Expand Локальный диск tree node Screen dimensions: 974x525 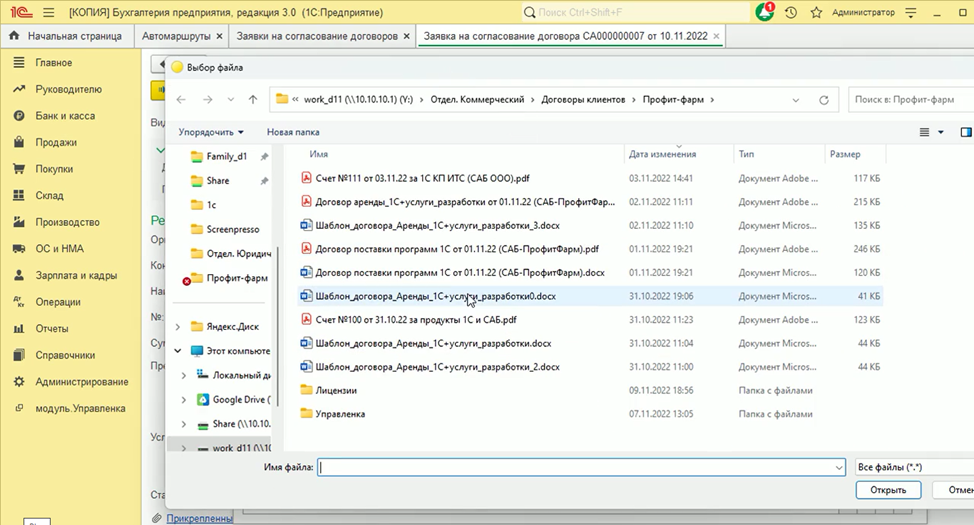pos(183,375)
